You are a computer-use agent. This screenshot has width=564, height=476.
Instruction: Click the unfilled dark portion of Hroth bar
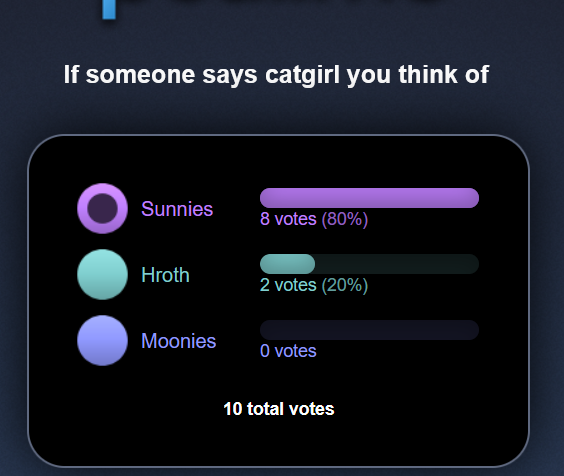(x=397, y=264)
